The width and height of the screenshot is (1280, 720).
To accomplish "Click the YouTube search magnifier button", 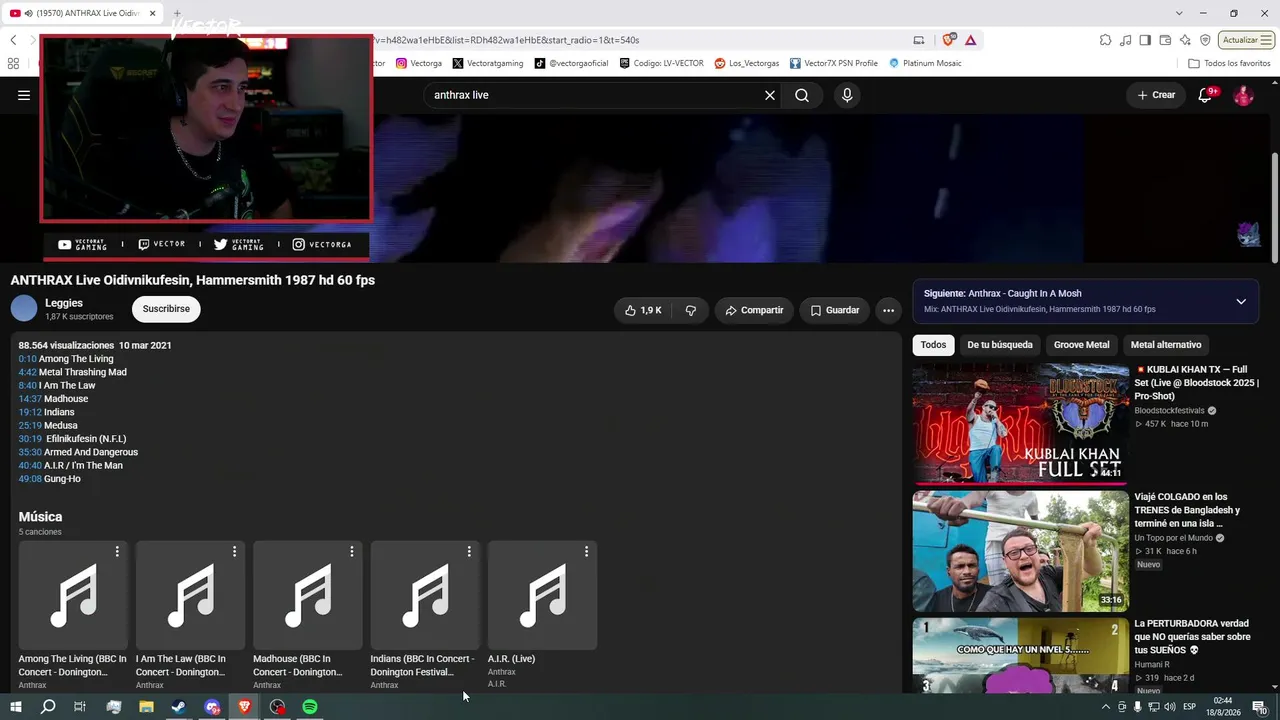I will coord(802,95).
